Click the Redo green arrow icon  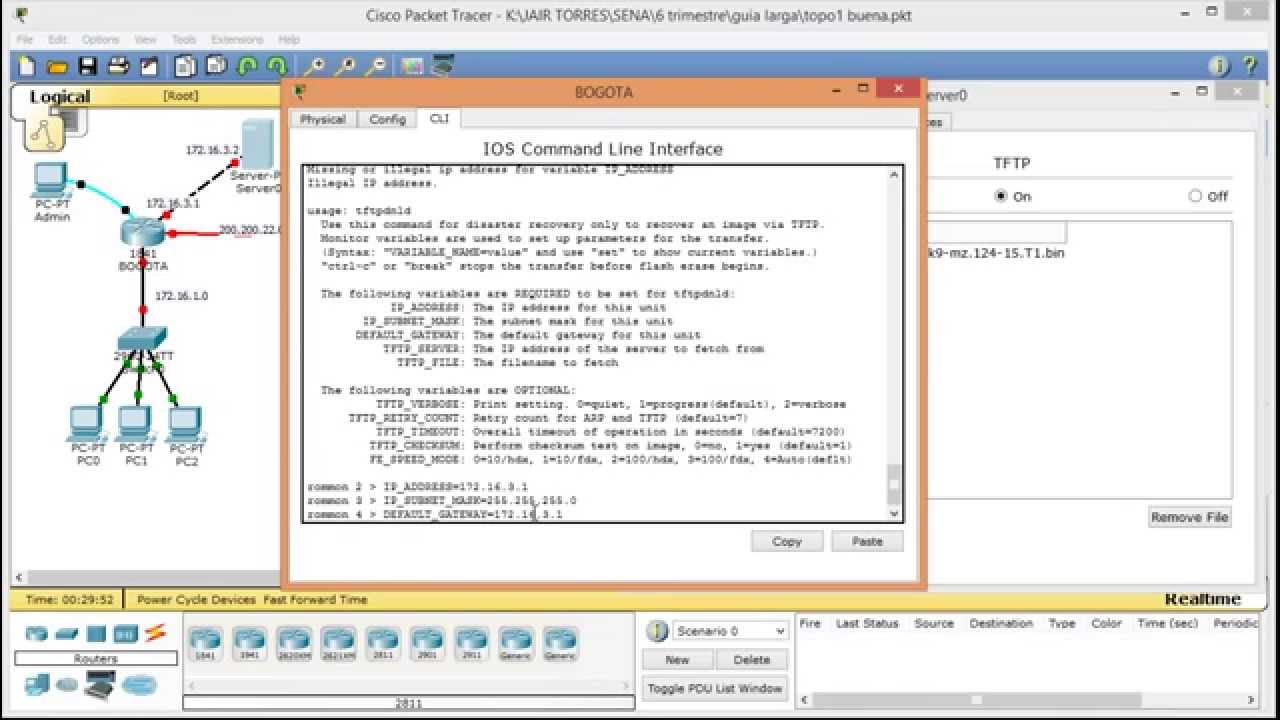coord(277,67)
